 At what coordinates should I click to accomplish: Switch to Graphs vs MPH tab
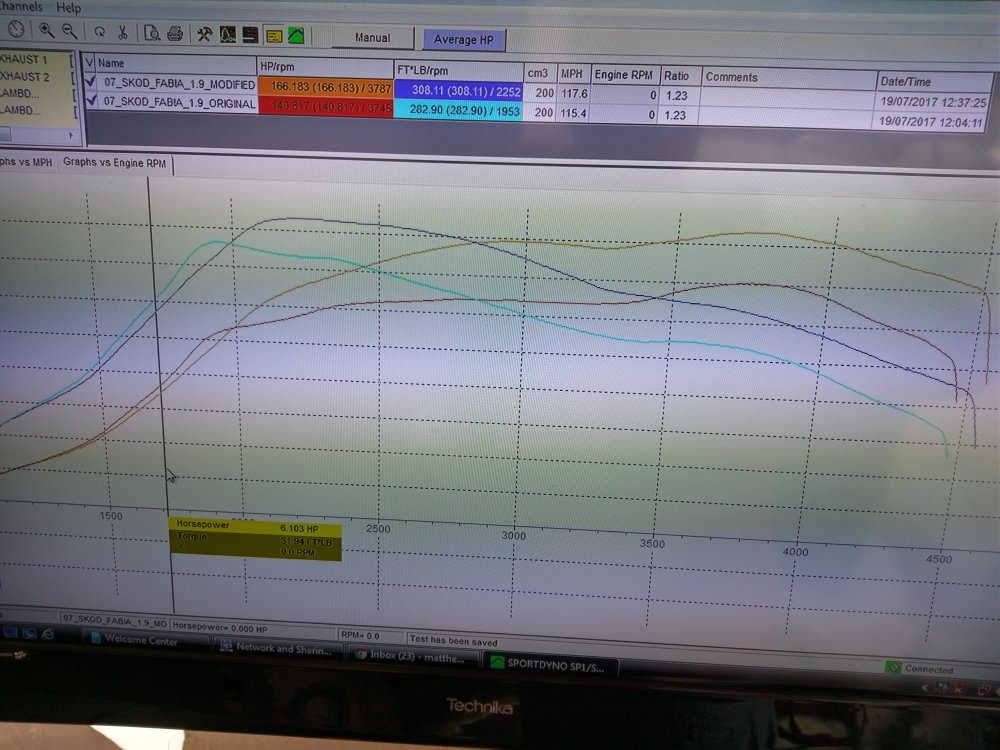(27, 161)
